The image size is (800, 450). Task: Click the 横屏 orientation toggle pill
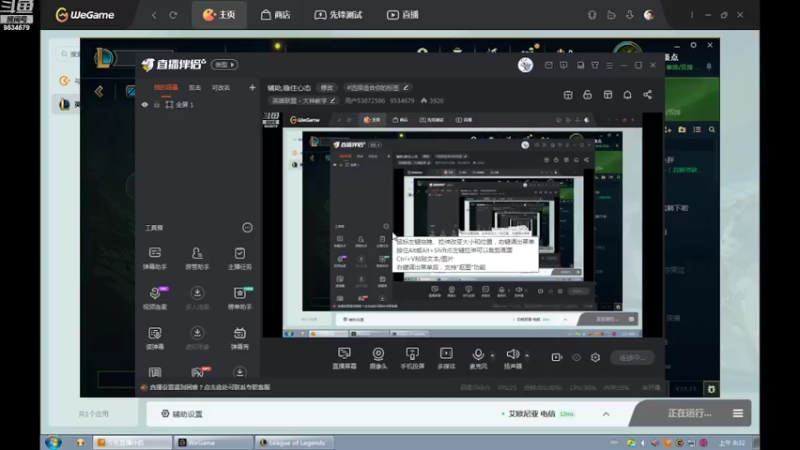coord(224,65)
